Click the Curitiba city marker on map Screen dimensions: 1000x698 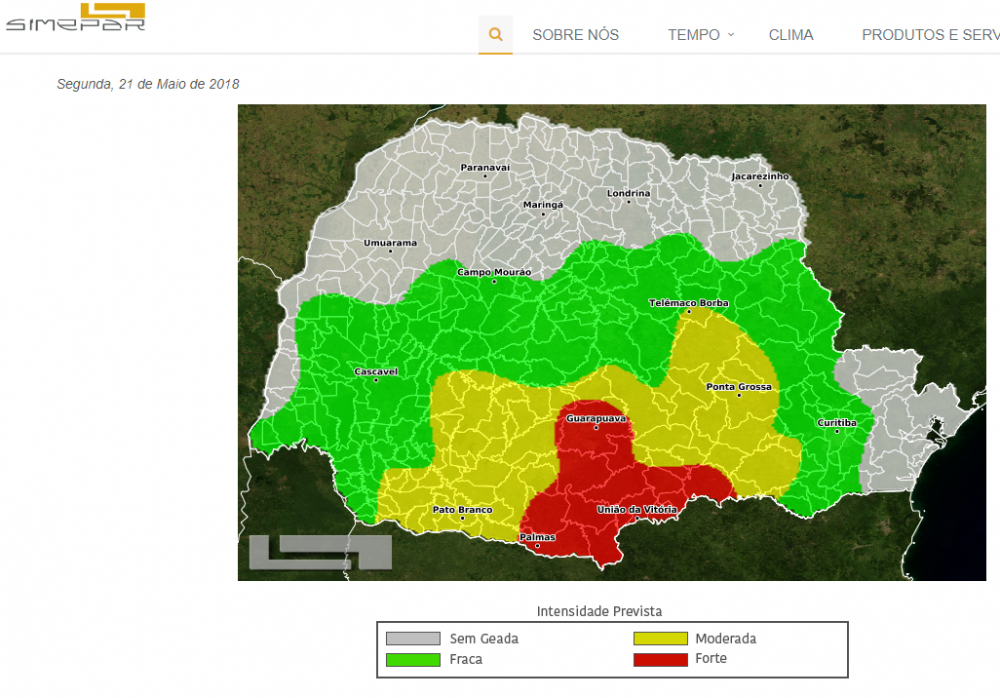[837, 430]
